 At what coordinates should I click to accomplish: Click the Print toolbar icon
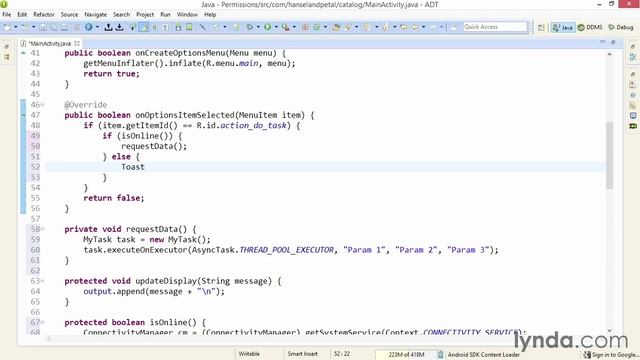pos(64,27)
